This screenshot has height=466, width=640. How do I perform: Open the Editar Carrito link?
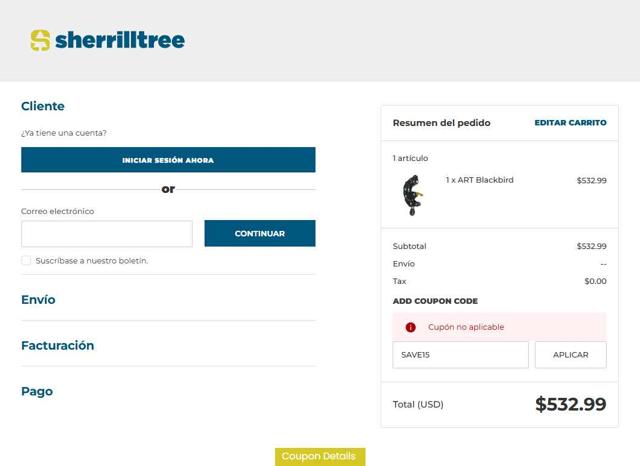(x=570, y=123)
